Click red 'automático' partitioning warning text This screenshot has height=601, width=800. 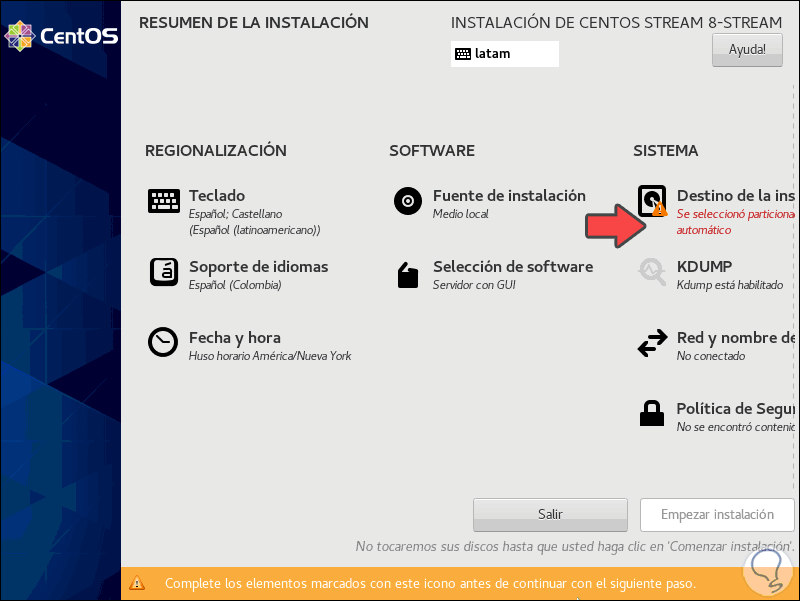click(704, 230)
